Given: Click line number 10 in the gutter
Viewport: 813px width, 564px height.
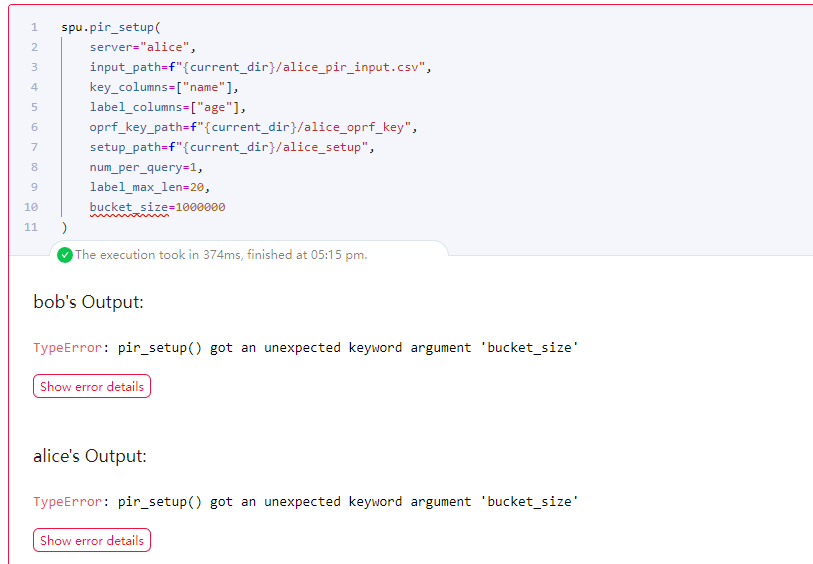Looking at the screenshot, I should click(x=31, y=207).
